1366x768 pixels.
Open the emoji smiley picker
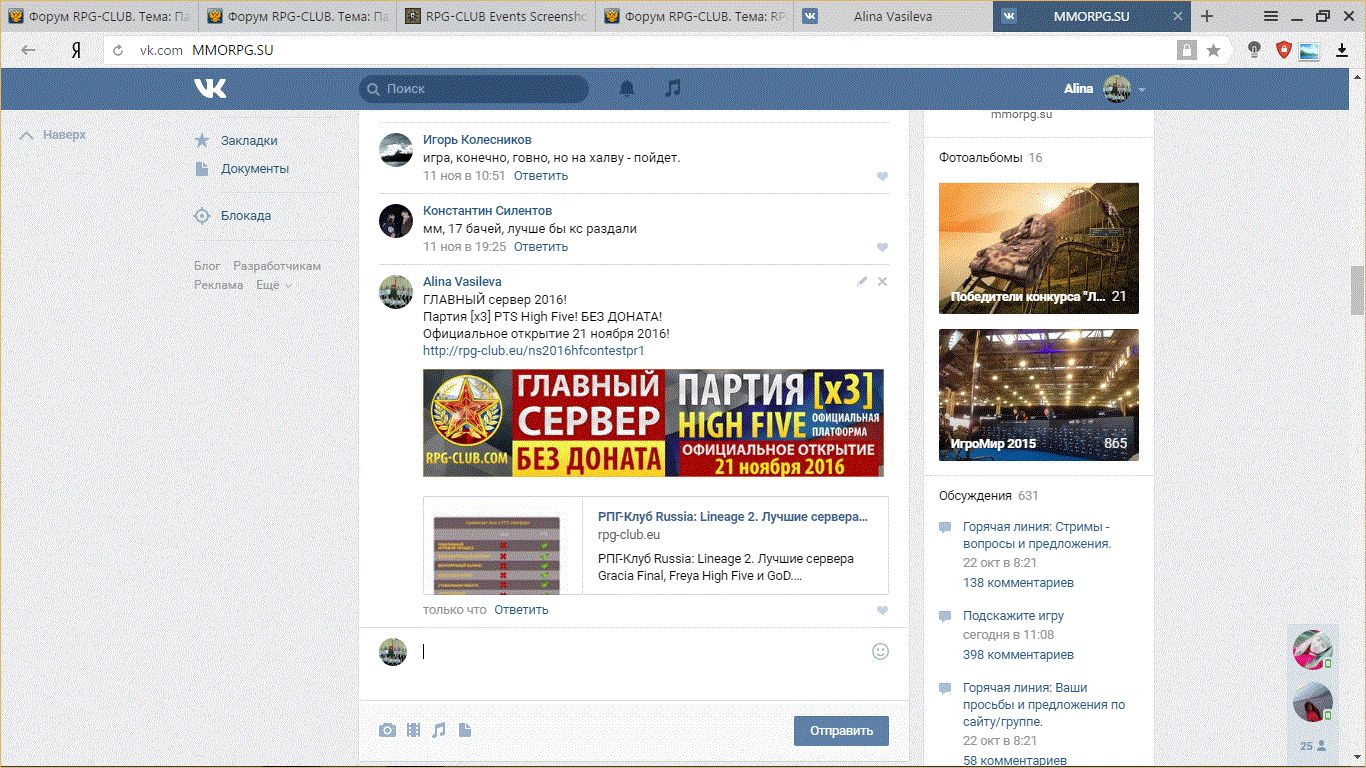click(880, 652)
